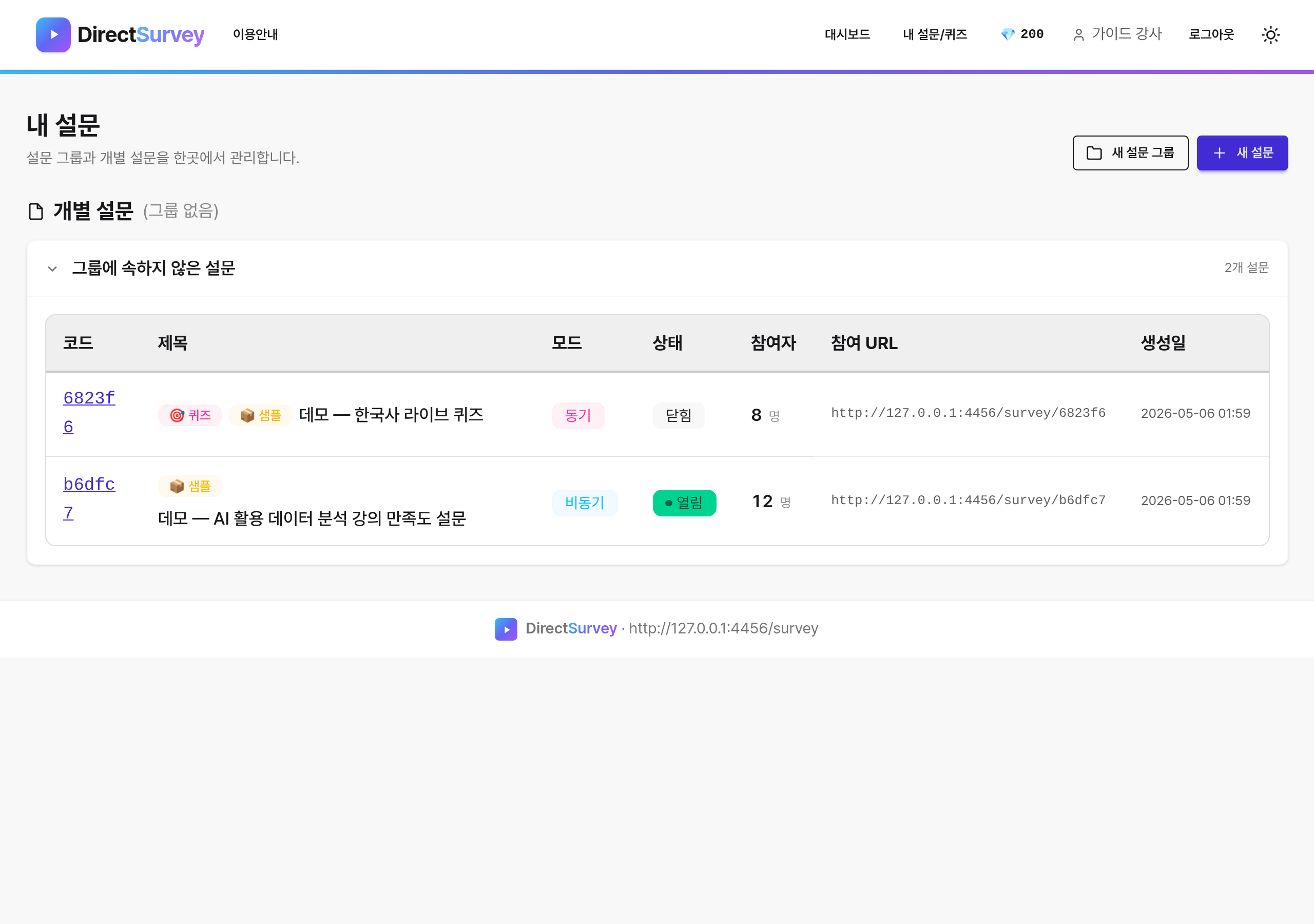
Task: Open 내 설문/퀴즈 navigation item
Action: click(935, 34)
